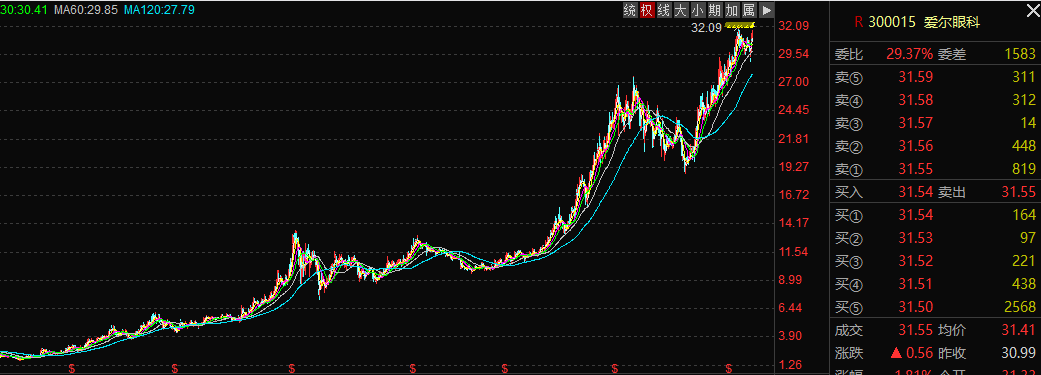1041x375 pixels.
Task: Toggle the MA60 indicator label
Action: (x=76, y=10)
